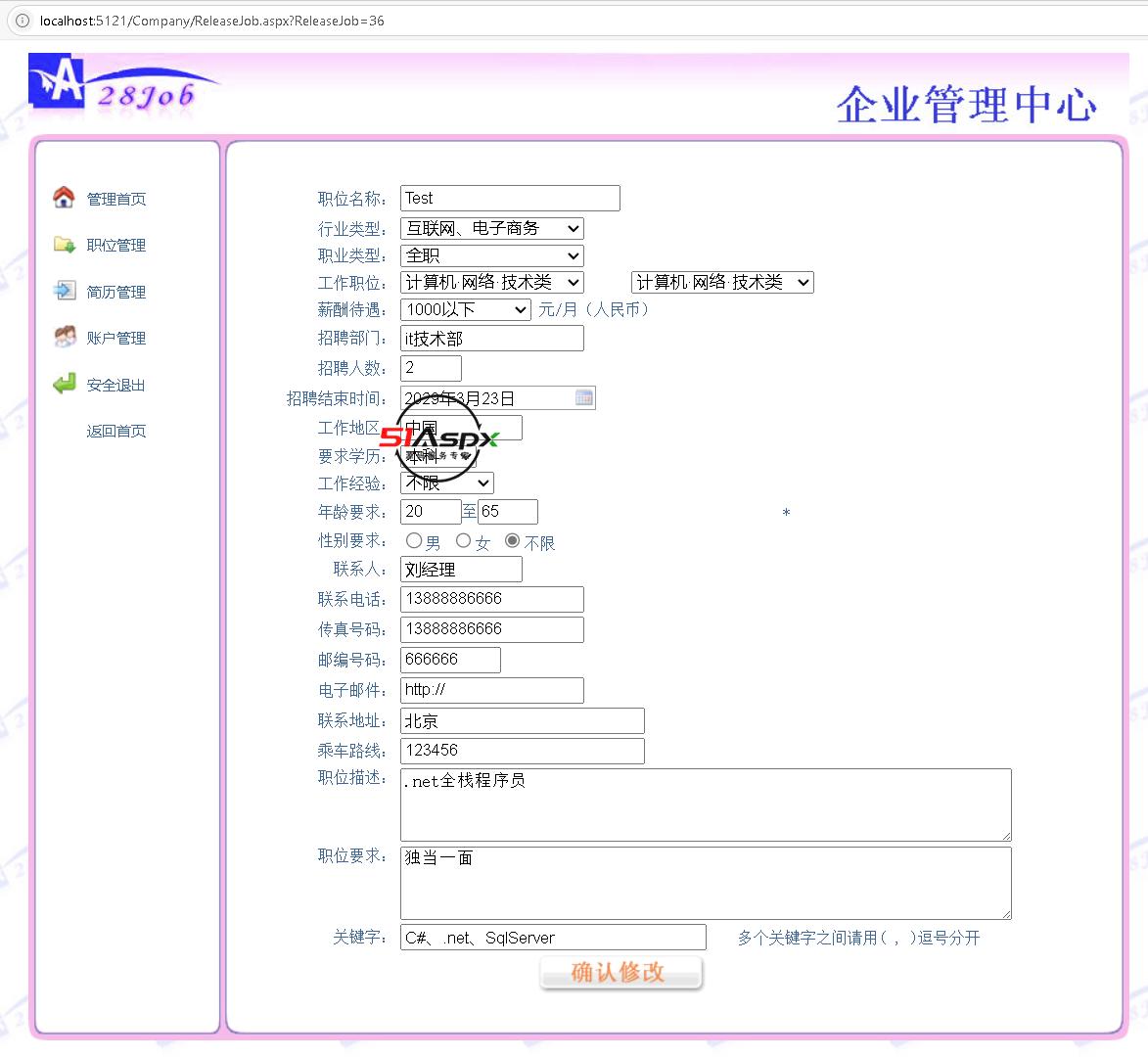Viewport: 1148px width, 1057px height.
Task: Click the 确认修改 button
Action: click(620, 973)
